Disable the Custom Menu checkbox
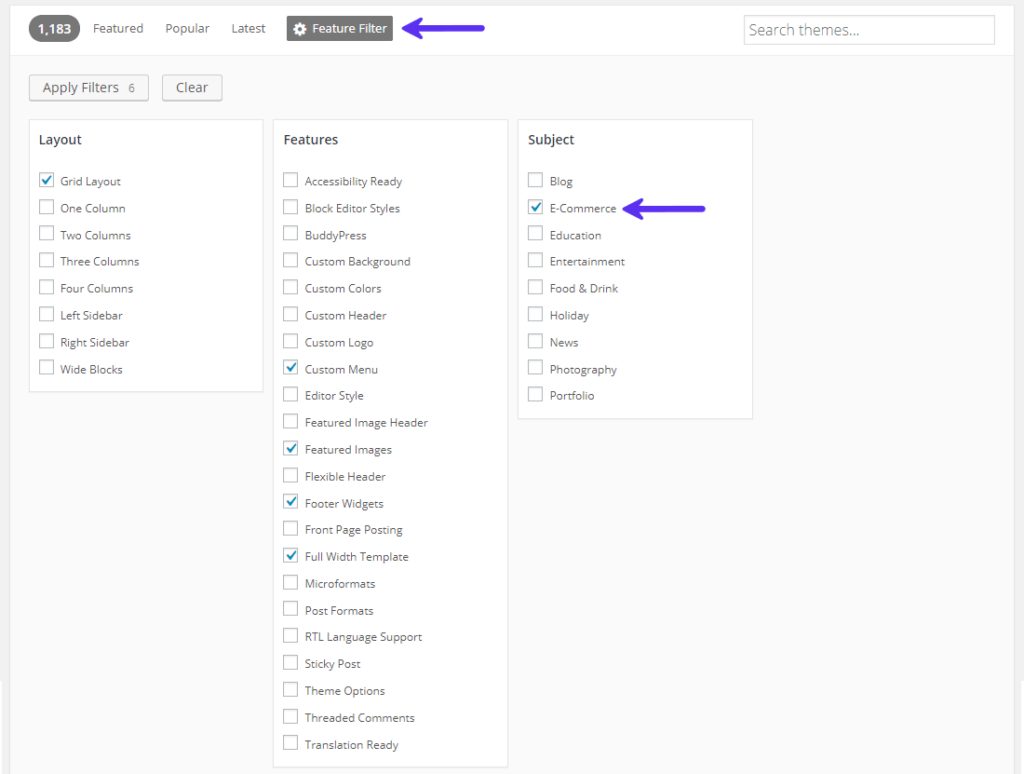Image resolution: width=1024 pixels, height=774 pixels. (291, 369)
